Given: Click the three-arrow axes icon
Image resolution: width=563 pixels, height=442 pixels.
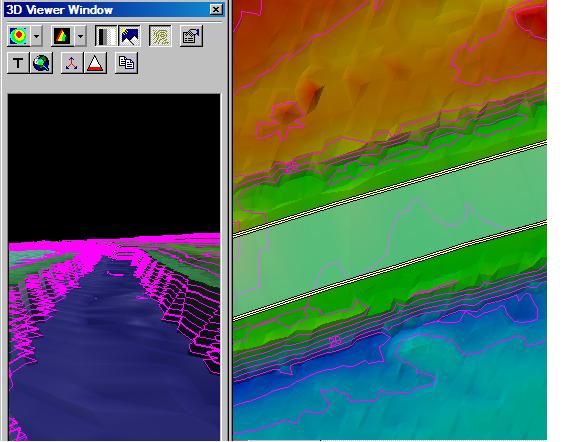Looking at the screenshot, I should coord(72,63).
